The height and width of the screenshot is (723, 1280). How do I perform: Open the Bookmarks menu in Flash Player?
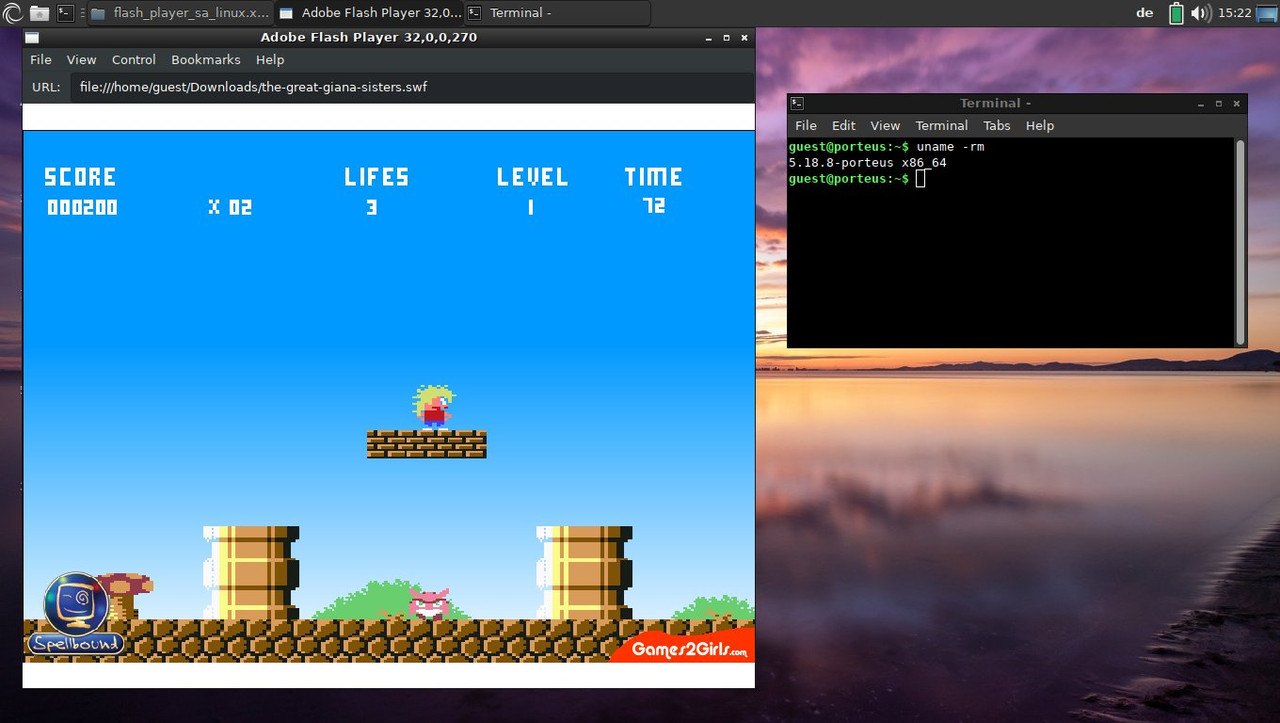coord(206,60)
